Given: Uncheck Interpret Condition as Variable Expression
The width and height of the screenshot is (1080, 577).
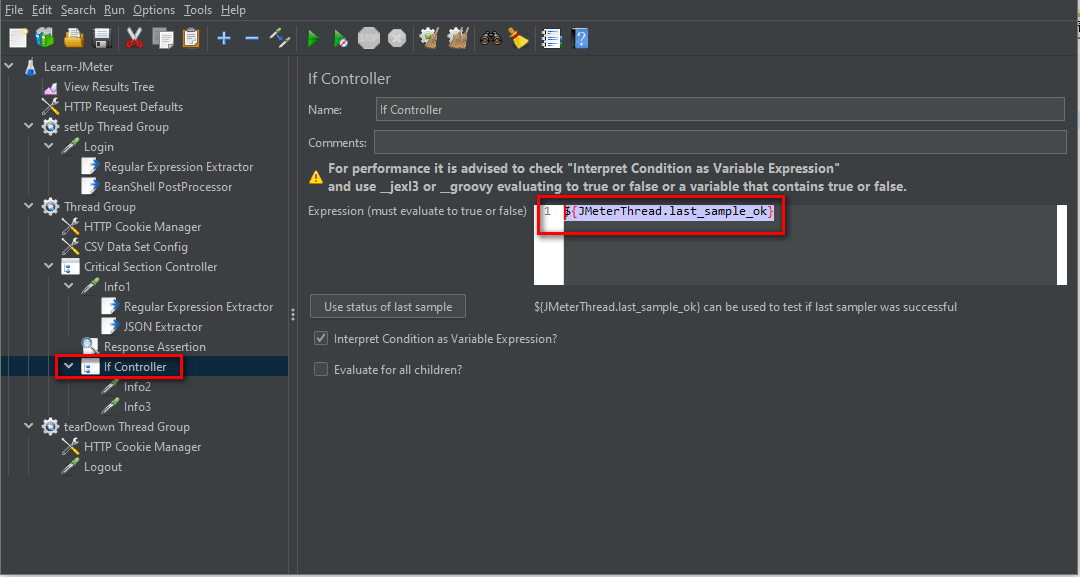Looking at the screenshot, I should (321, 338).
